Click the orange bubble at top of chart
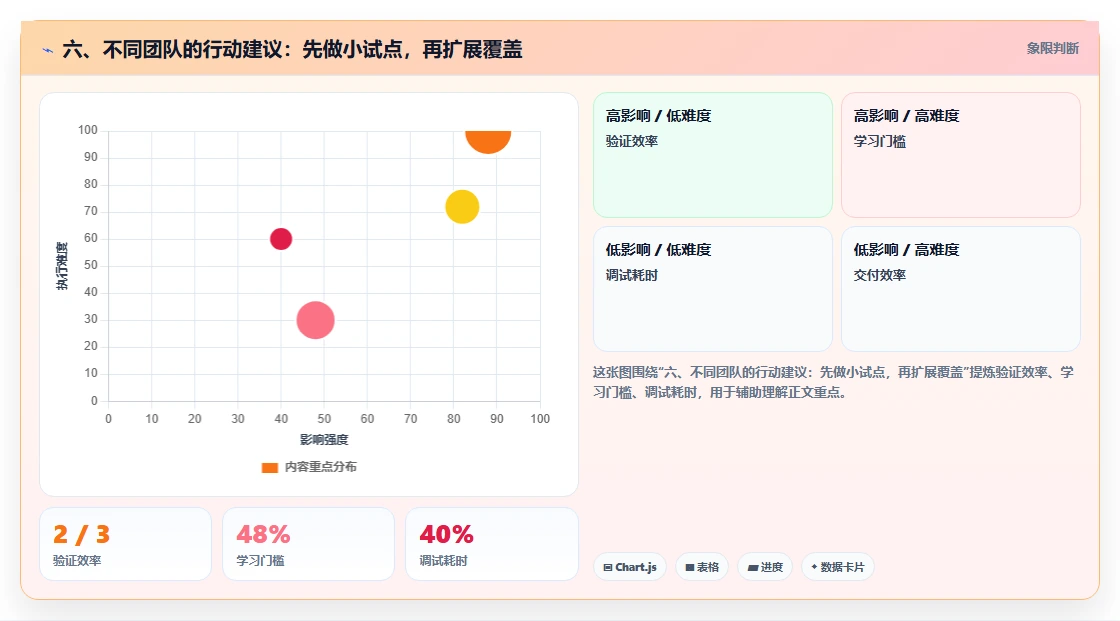The width and height of the screenshot is (1120, 621). point(488,141)
